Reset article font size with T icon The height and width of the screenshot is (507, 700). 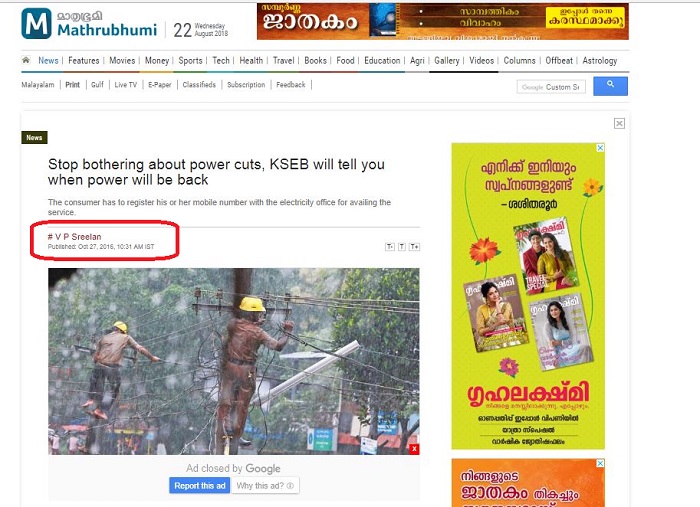[402, 247]
